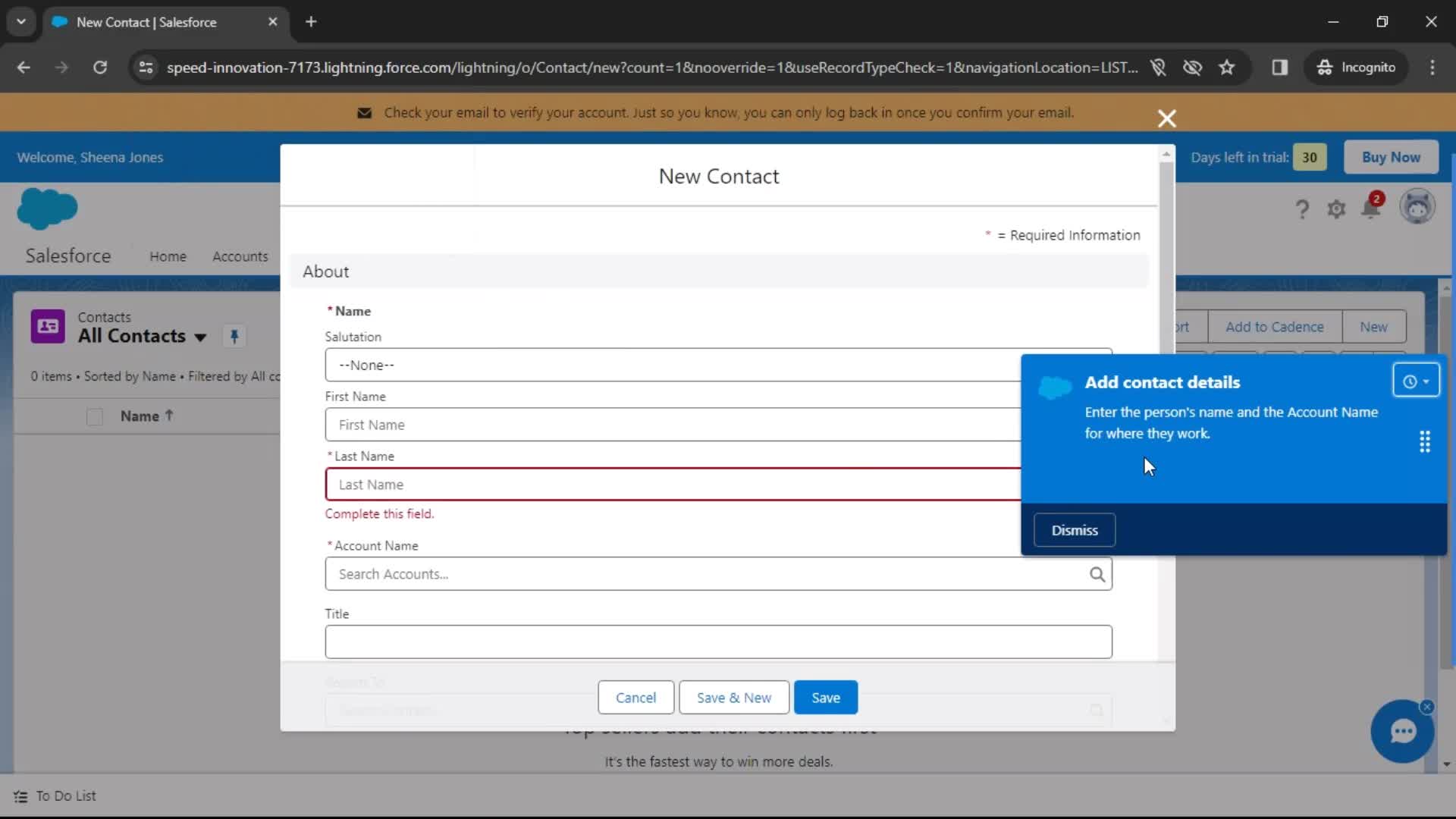
Task: Click the Incognito indicator
Action: coord(1356,67)
